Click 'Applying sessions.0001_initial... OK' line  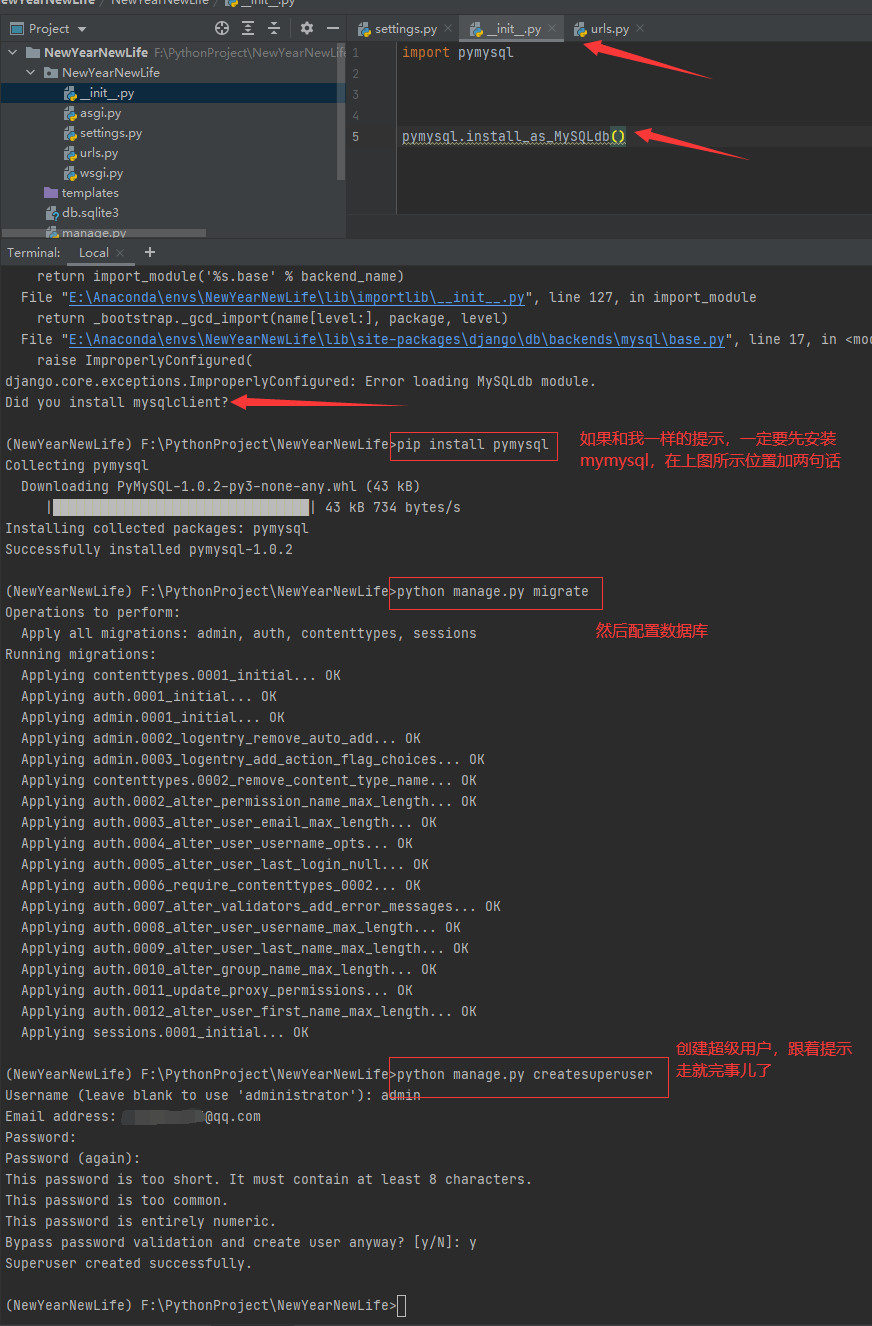[x=165, y=1032]
